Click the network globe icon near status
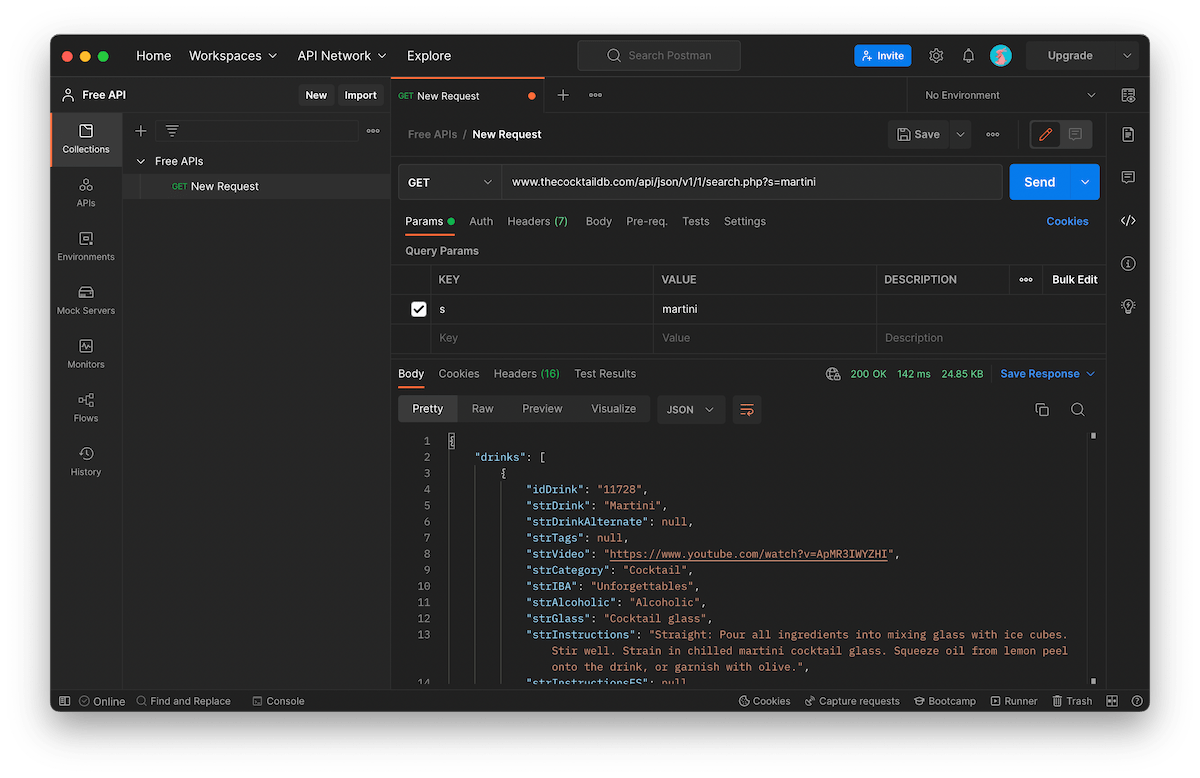This screenshot has width=1200, height=778. (833, 374)
